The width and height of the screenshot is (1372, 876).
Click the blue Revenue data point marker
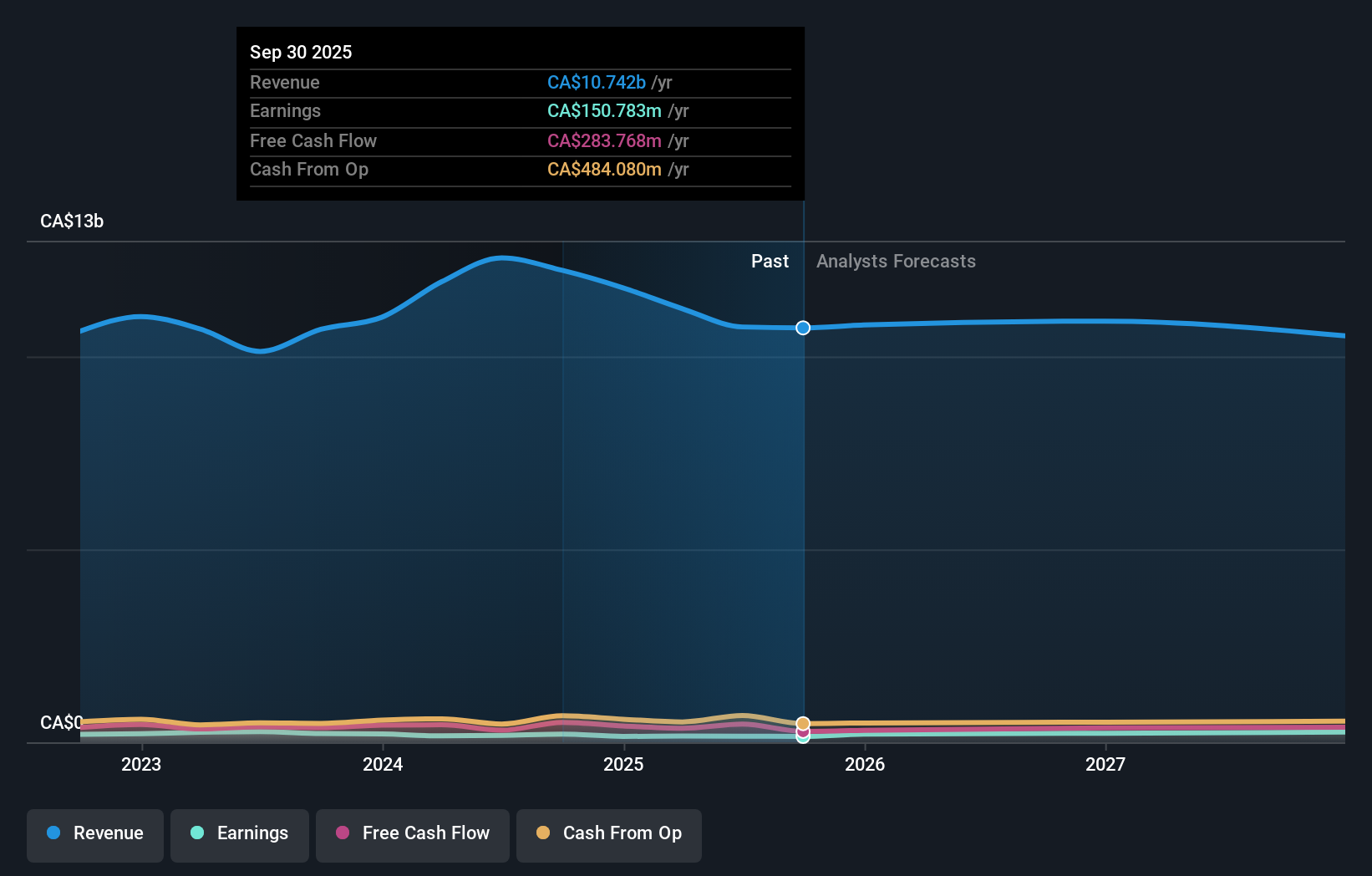(x=802, y=328)
